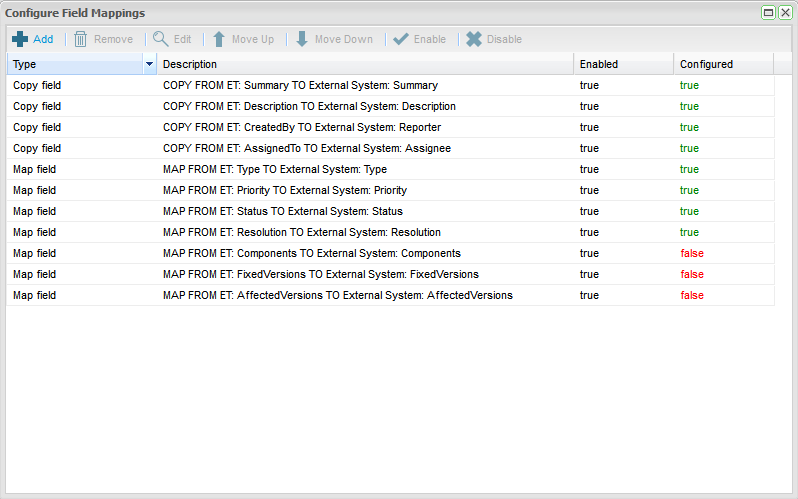Viewport: 798px width, 499px height.
Task: Maximize the Configure Field Mappings window
Action: pos(768,13)
